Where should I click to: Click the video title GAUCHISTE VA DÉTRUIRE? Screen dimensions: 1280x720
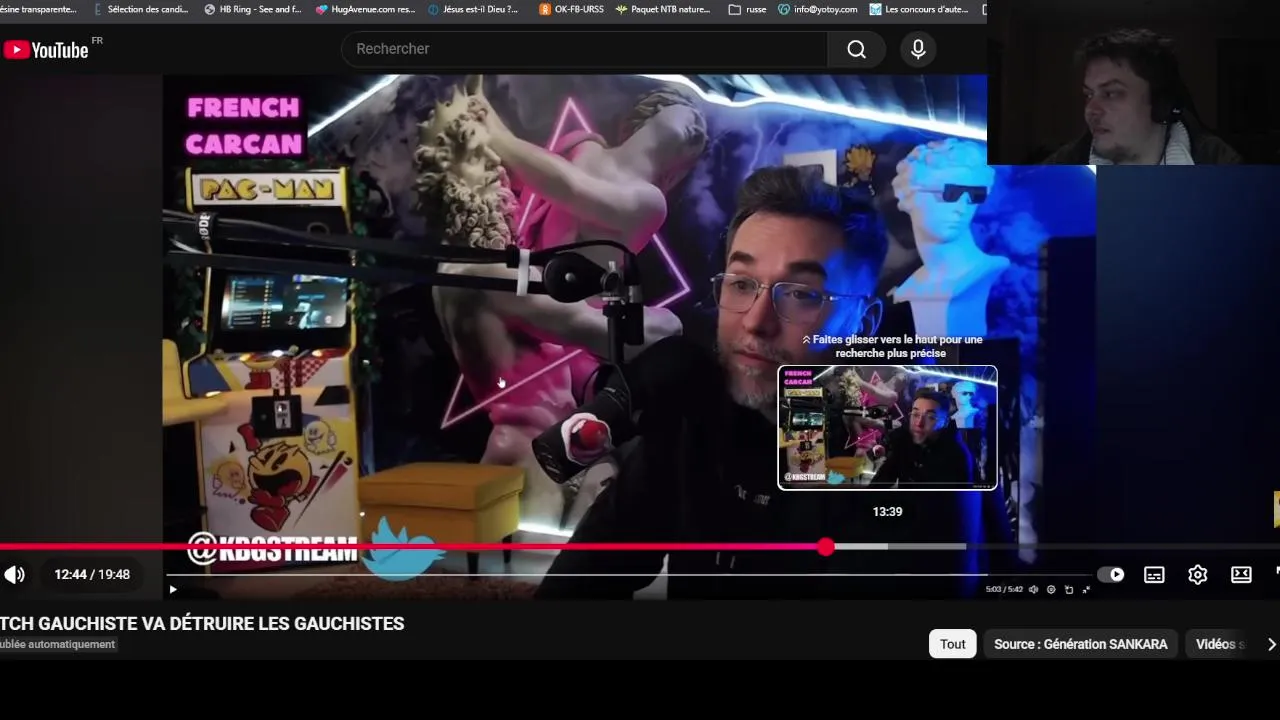click(x=201, y=623)
